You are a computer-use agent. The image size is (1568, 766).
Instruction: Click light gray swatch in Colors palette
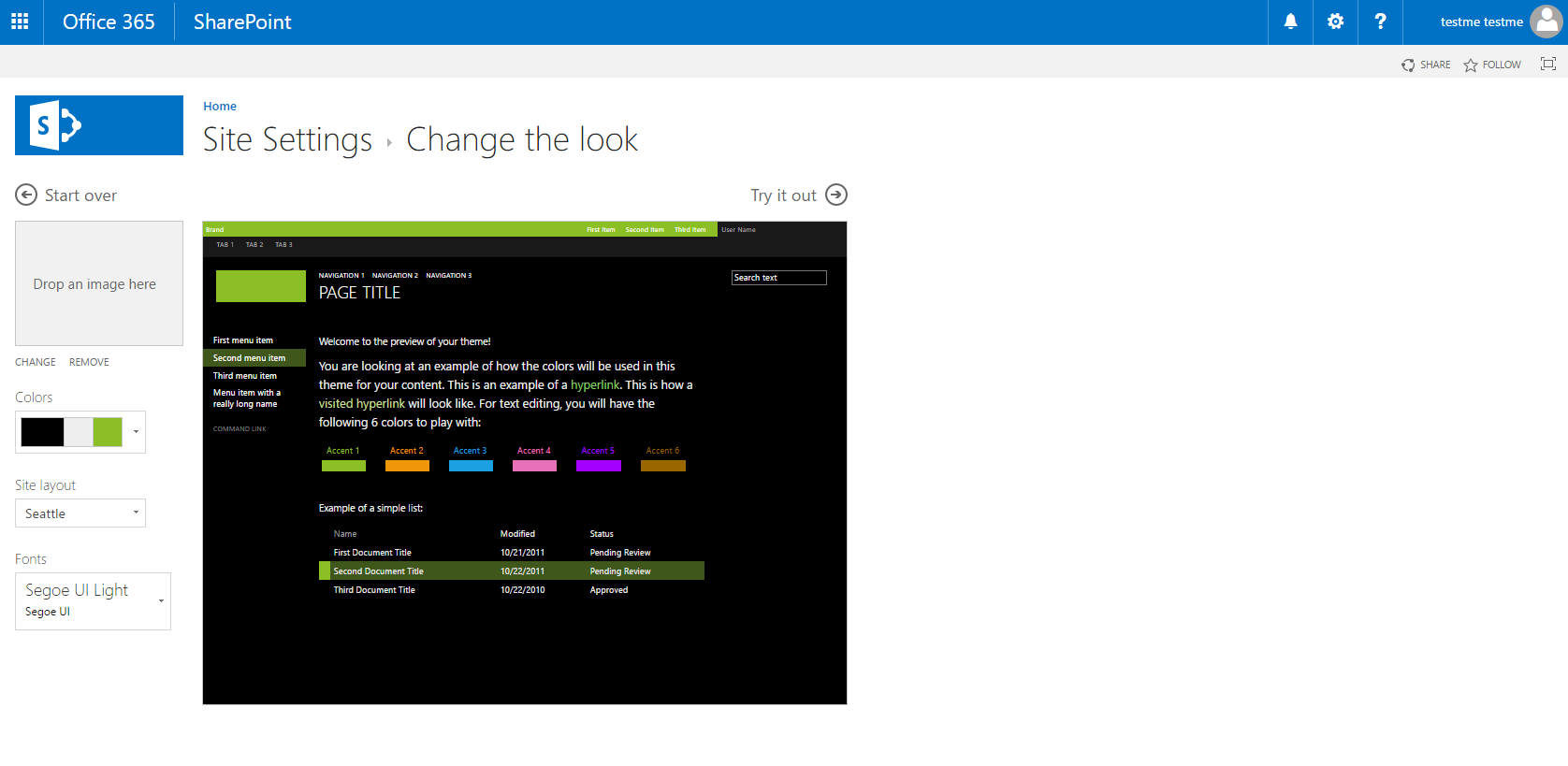pyautogui.click(x=79, y=432)
